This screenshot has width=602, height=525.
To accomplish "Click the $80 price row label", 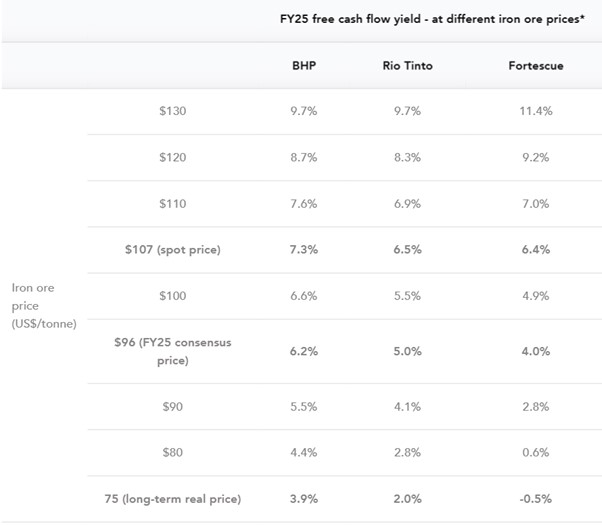I will (x=173, y=452).
